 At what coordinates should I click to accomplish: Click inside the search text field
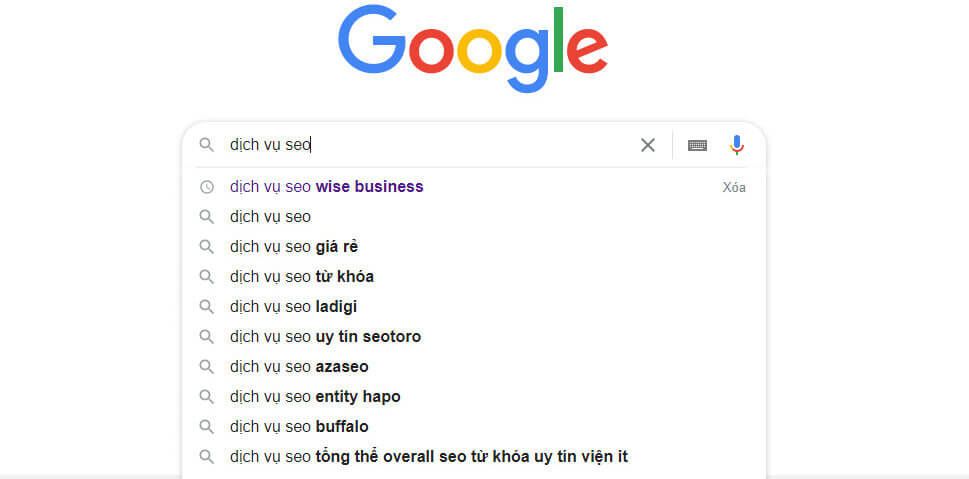450,145
